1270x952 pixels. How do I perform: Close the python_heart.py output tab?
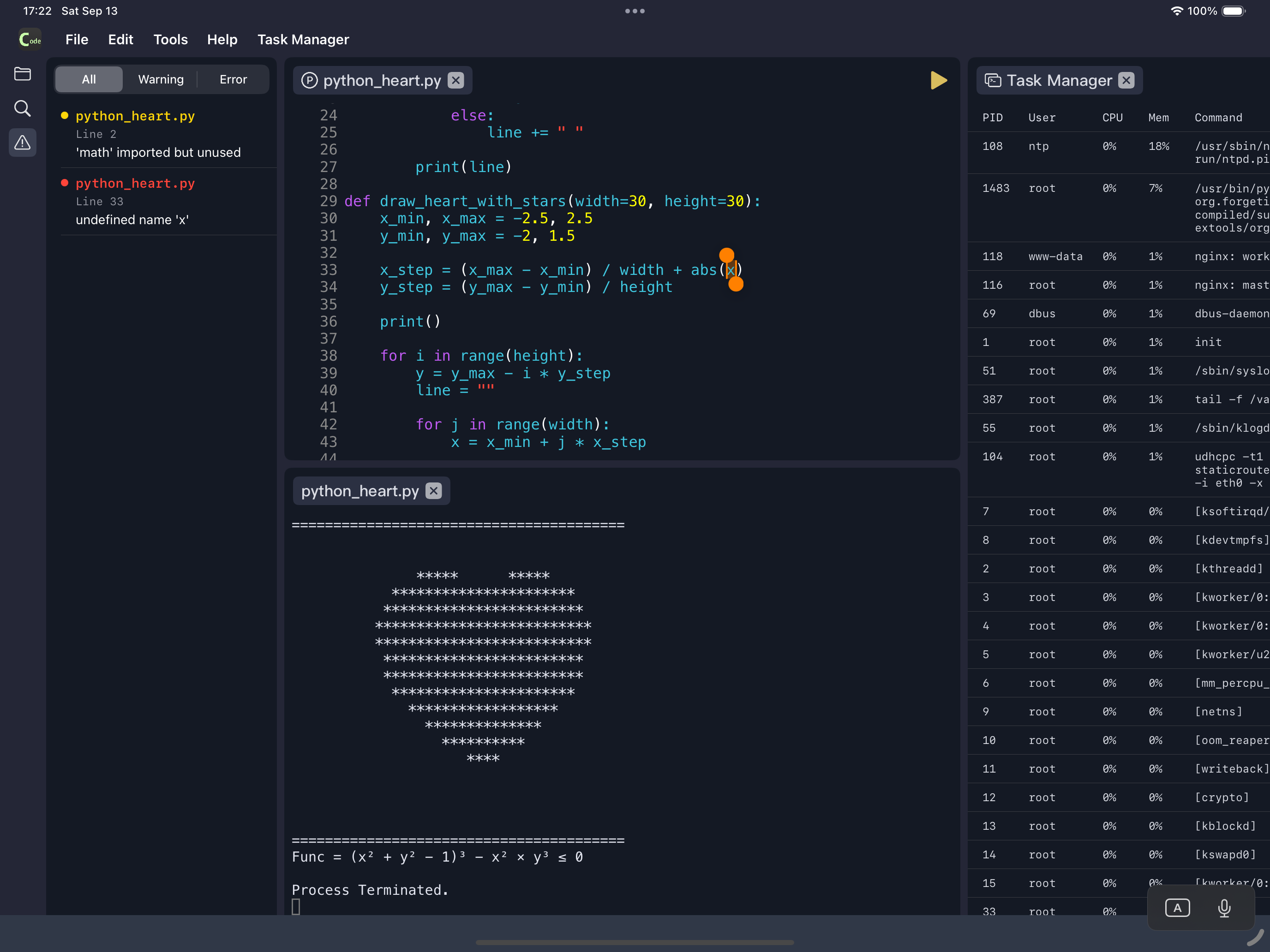(433, 491)
